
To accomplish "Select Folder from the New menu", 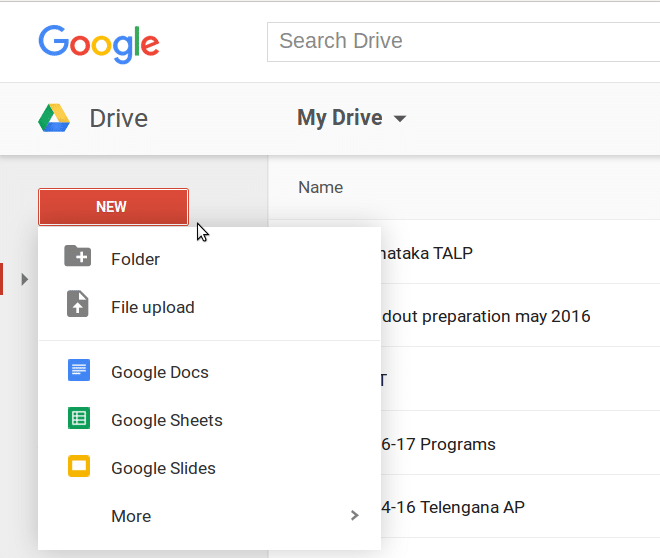I will point(209,259).
